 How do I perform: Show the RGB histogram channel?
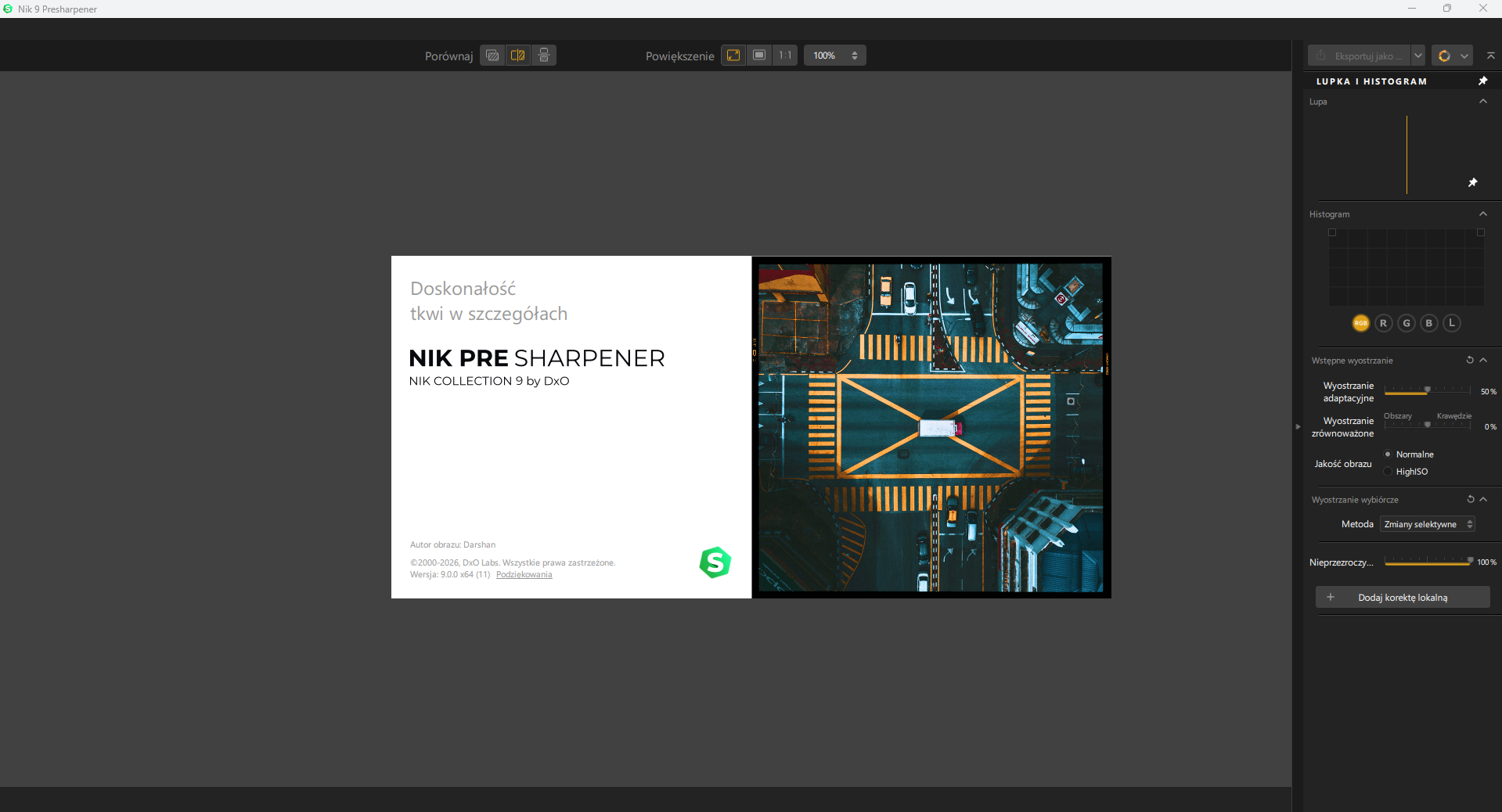point(1361,323)
